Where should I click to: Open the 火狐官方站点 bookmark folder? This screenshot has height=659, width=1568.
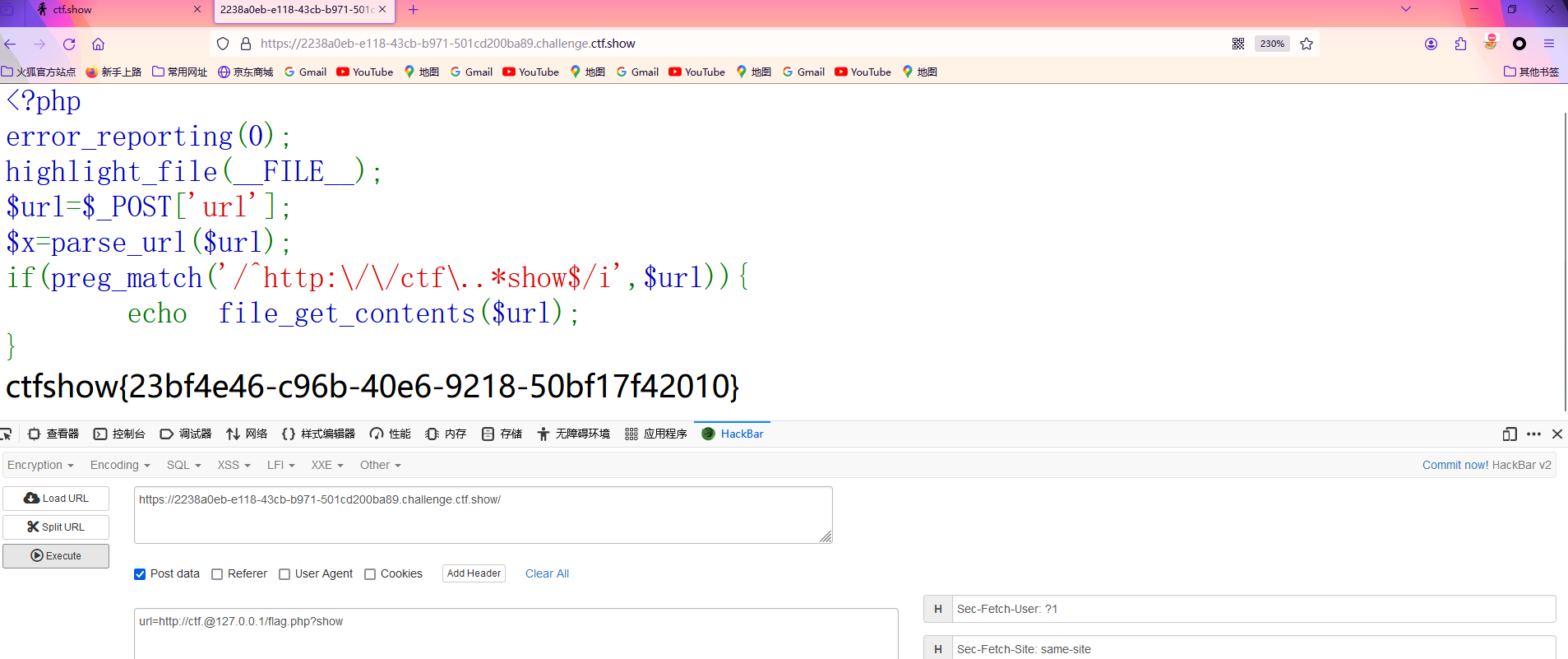(39, 72)
